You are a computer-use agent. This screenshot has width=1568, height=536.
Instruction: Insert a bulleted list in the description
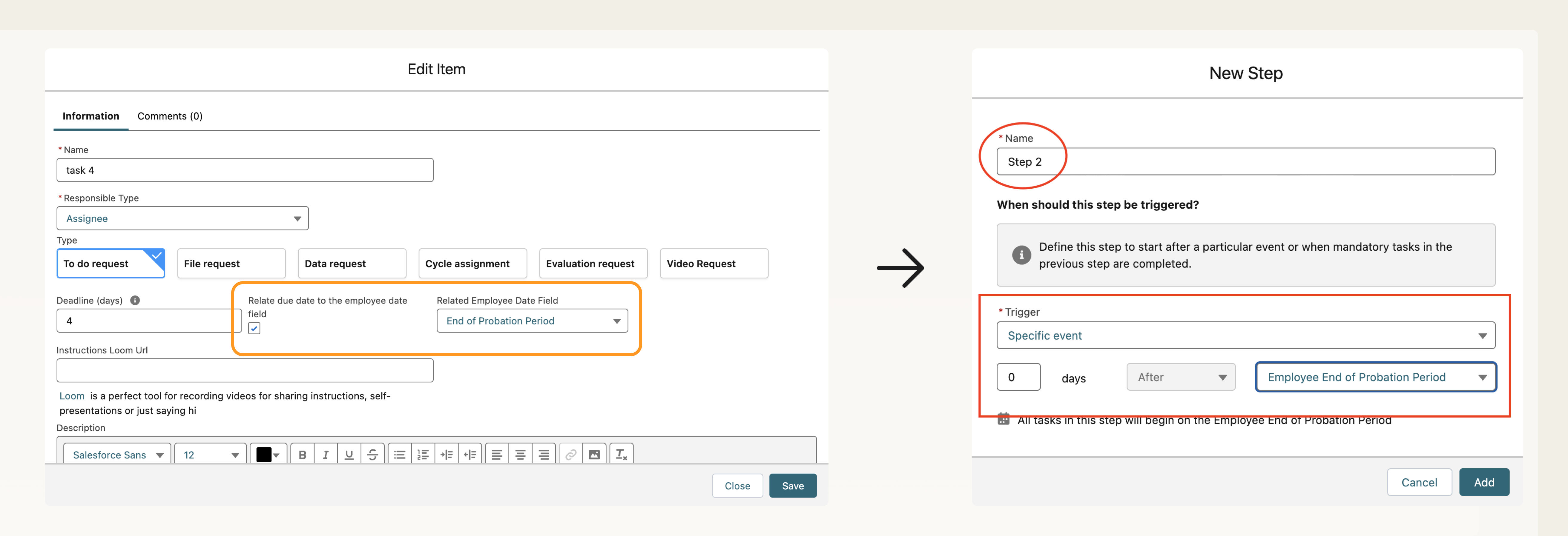[399, 454]
